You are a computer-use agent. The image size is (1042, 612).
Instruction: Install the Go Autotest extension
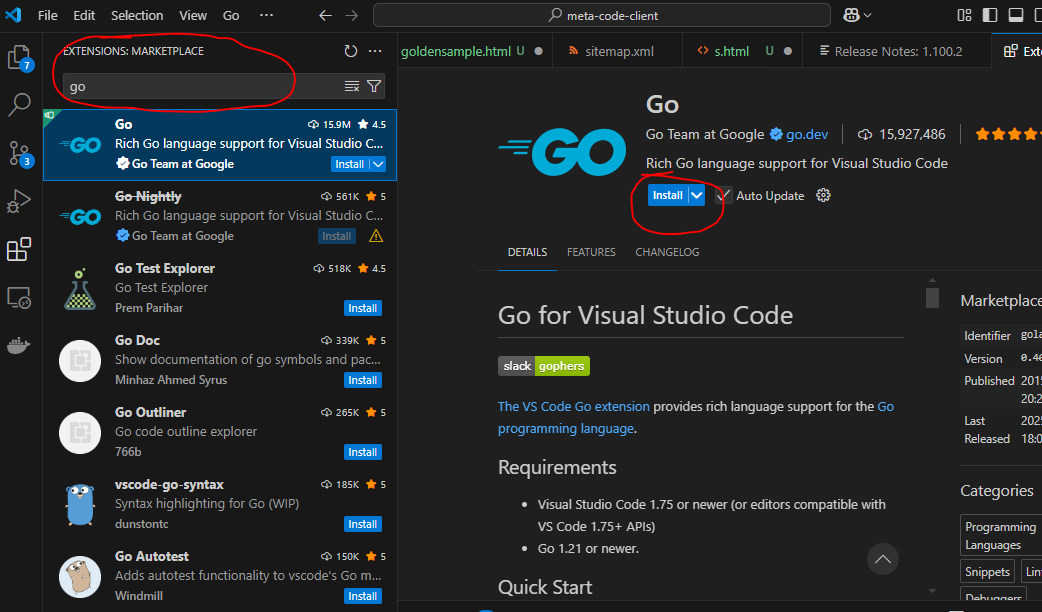363,596
